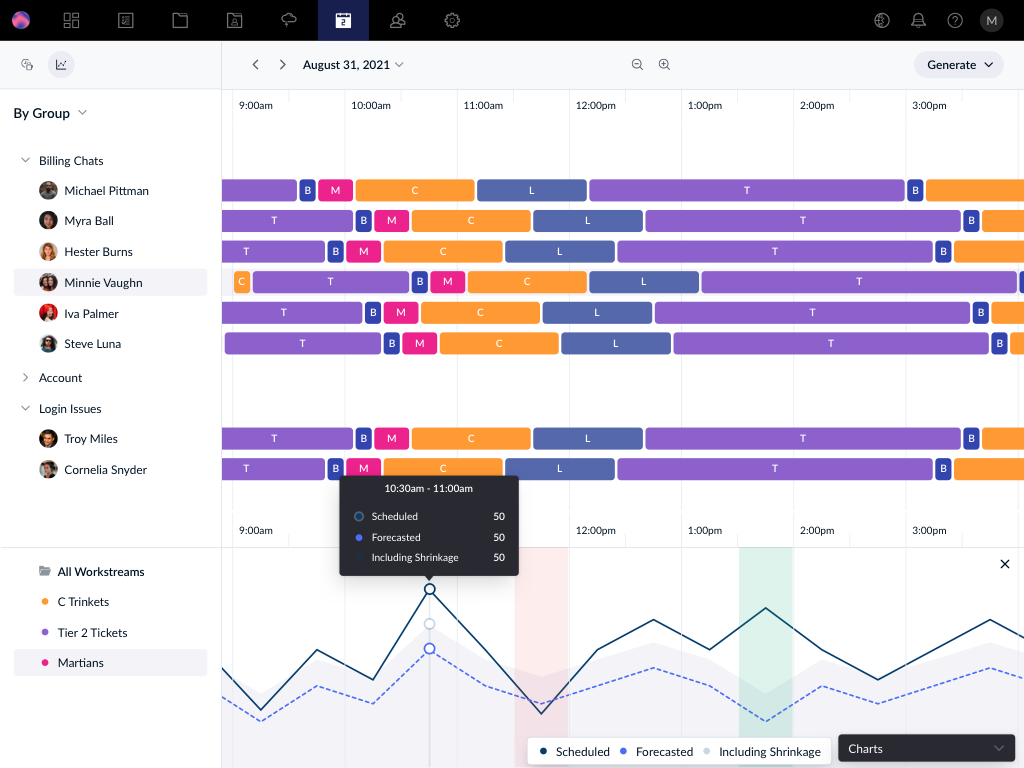This screenshot has height=768, width=1024.
Task: Click Hester Burns's blue L block
Action: click(x=560, y=251)
